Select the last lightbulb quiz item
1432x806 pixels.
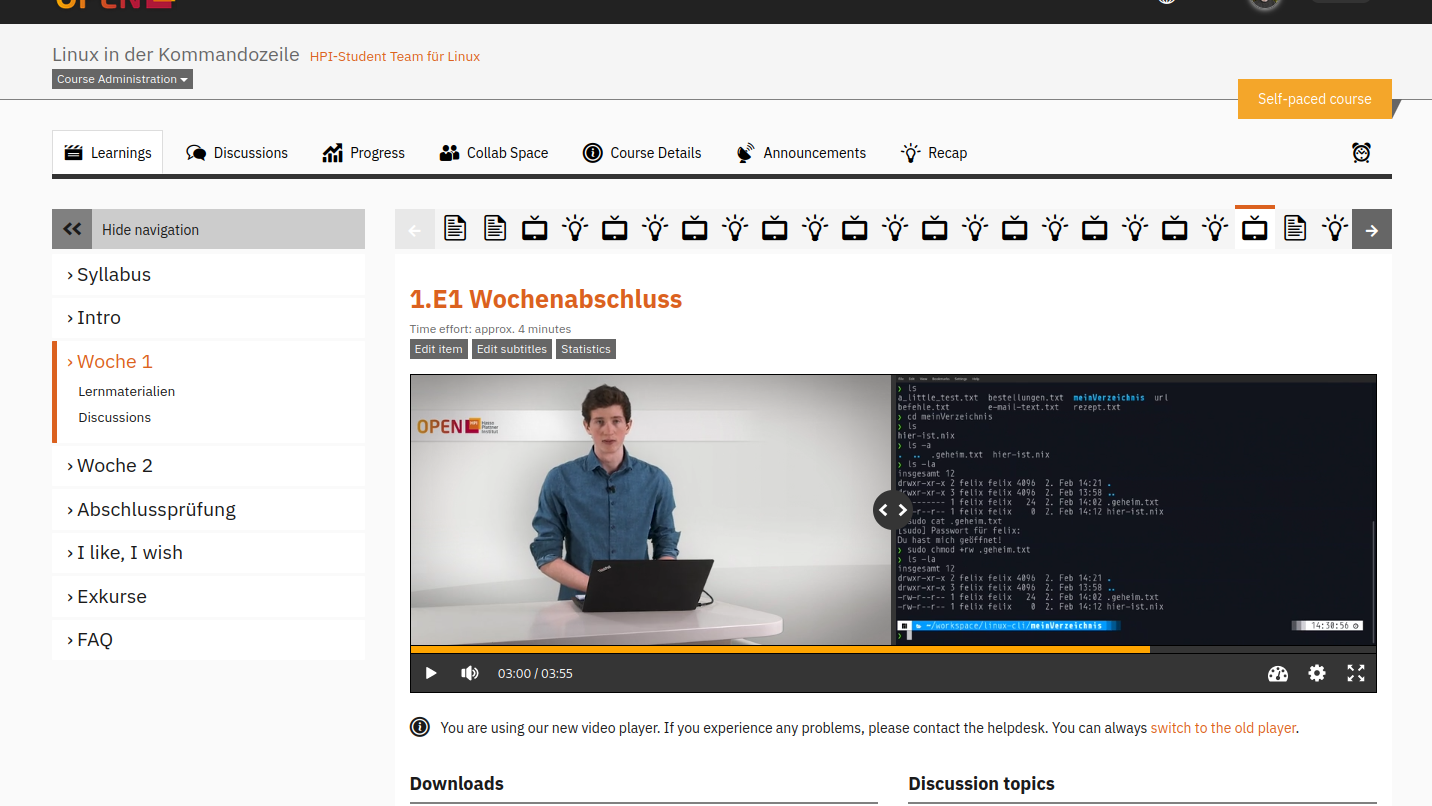coord(1335,229)
